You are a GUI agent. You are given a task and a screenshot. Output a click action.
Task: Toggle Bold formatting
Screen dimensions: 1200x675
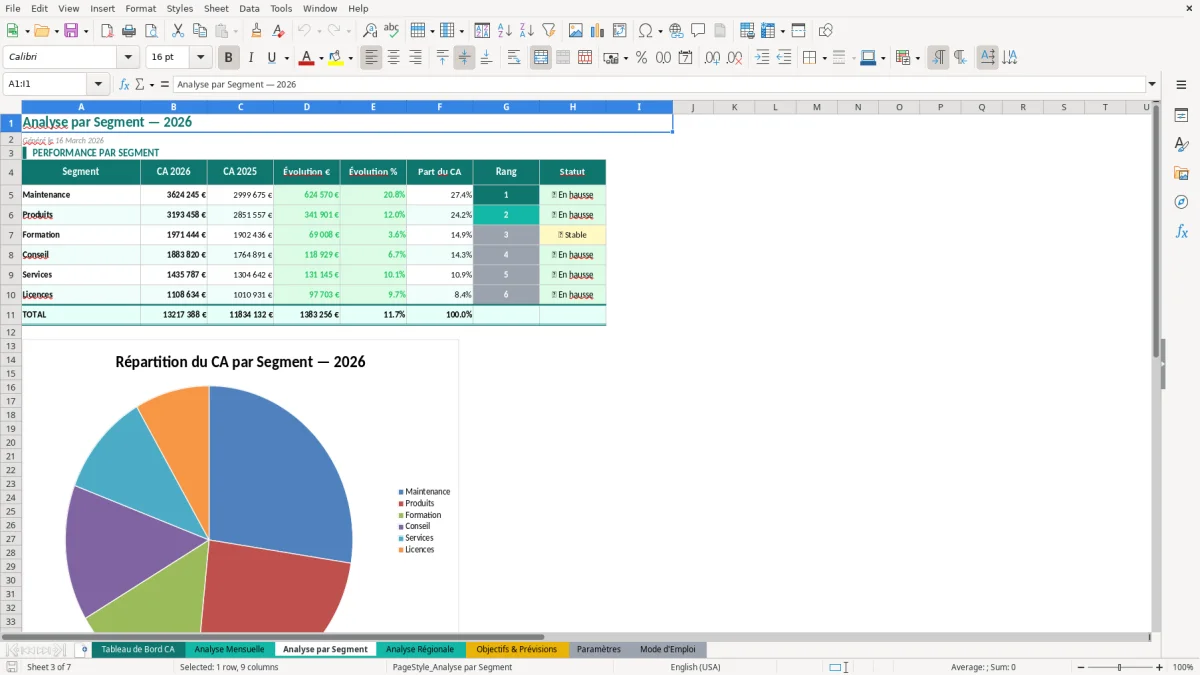click(229, 58)
